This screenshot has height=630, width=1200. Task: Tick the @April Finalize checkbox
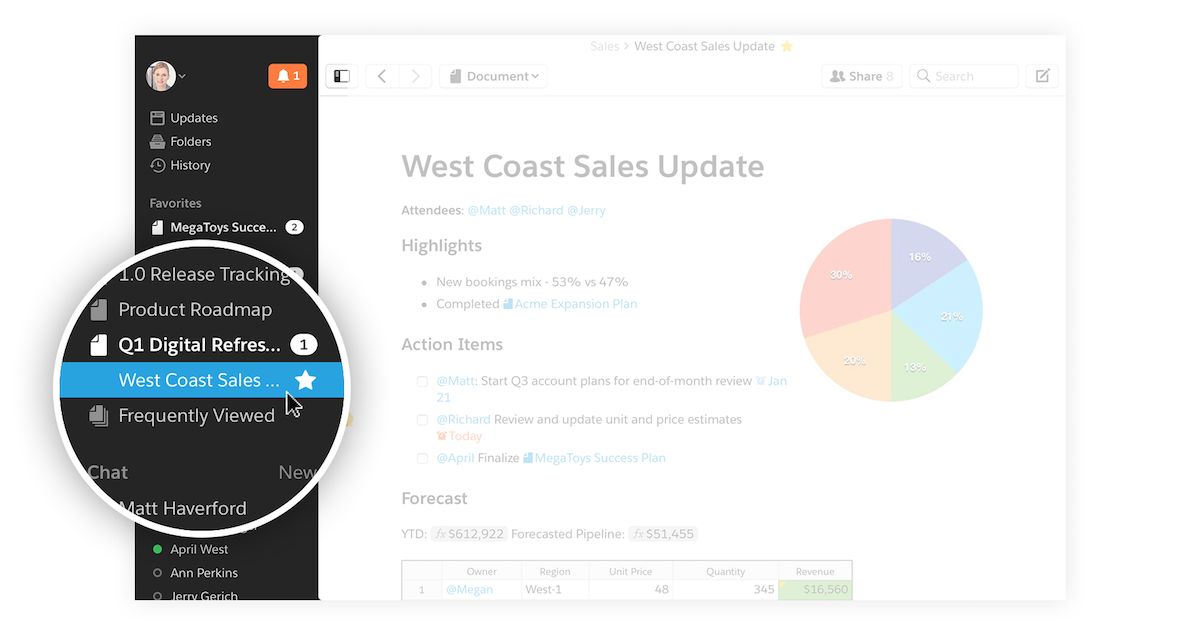tap(423, 458)
